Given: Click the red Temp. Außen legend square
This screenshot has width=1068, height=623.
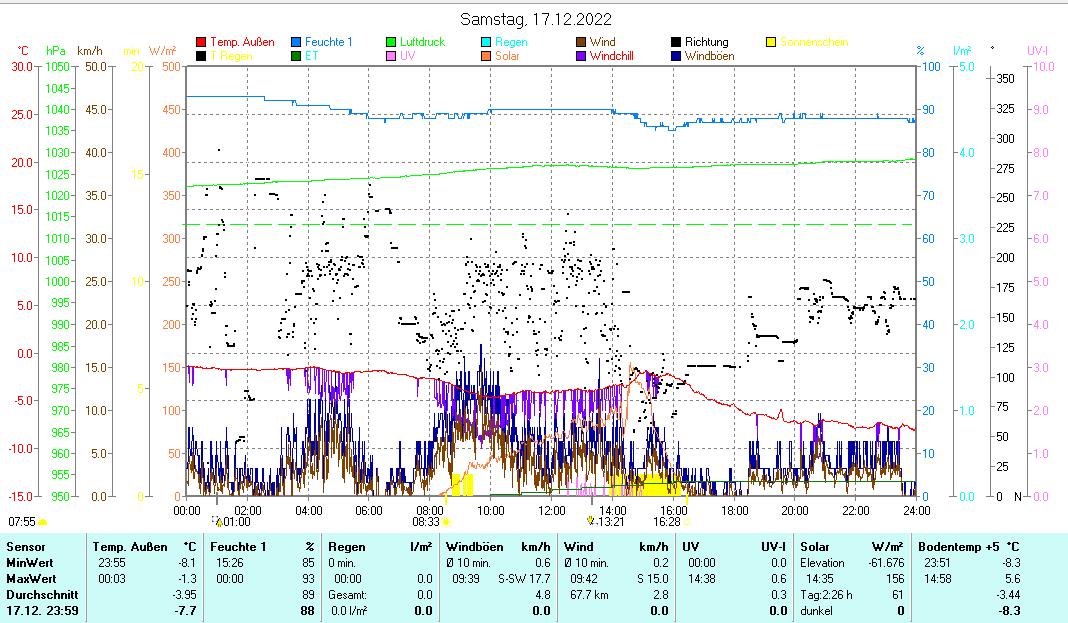Looking at the screenshot, I should coord(201,42).
